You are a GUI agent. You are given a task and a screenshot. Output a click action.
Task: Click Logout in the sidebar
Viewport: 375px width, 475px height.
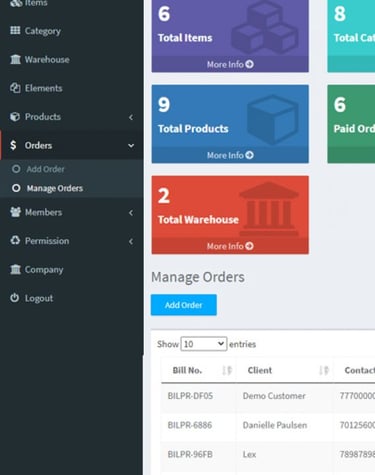[72, 298]
